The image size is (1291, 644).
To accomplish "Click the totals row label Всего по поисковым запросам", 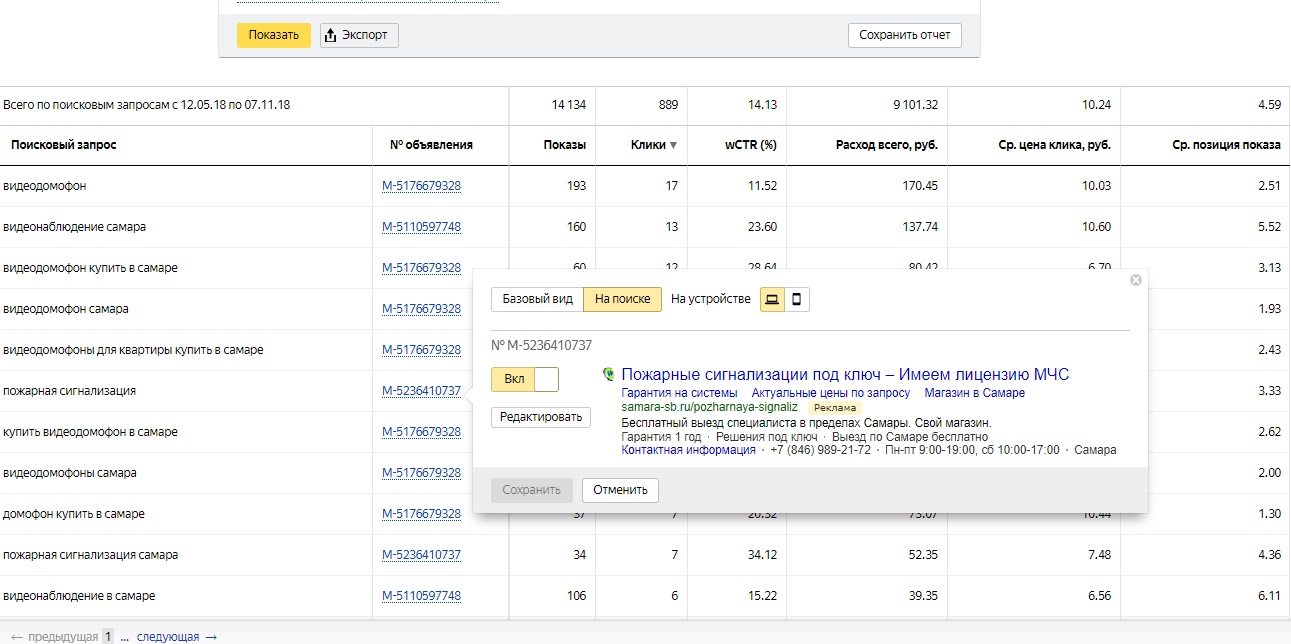I will pos(147,105).
